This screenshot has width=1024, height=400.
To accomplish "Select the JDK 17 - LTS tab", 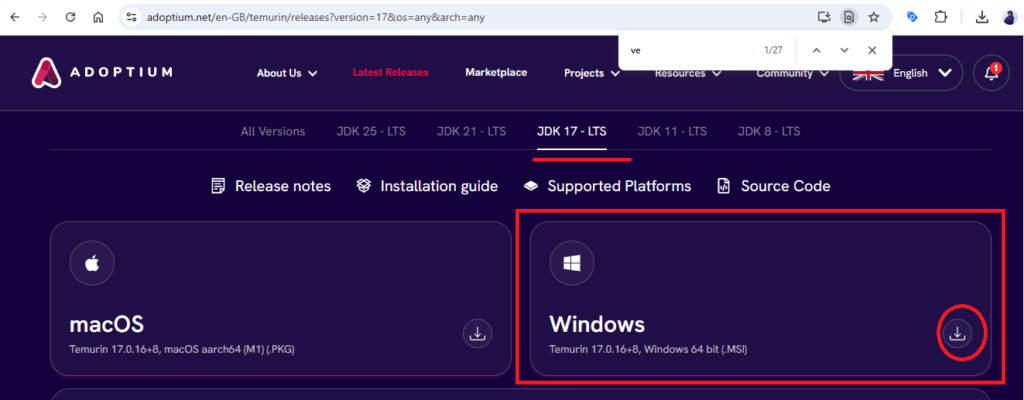I will tap(571, 131).
